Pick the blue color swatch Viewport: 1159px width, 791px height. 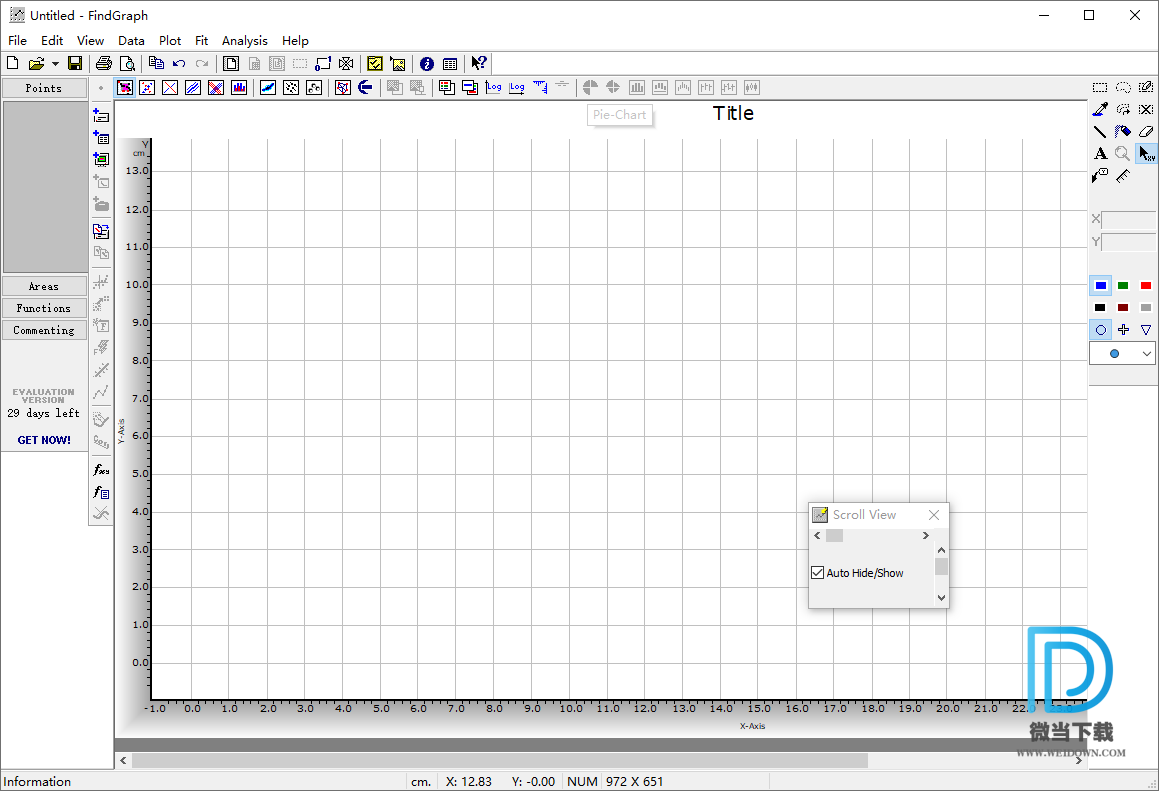coord(1101,285)
